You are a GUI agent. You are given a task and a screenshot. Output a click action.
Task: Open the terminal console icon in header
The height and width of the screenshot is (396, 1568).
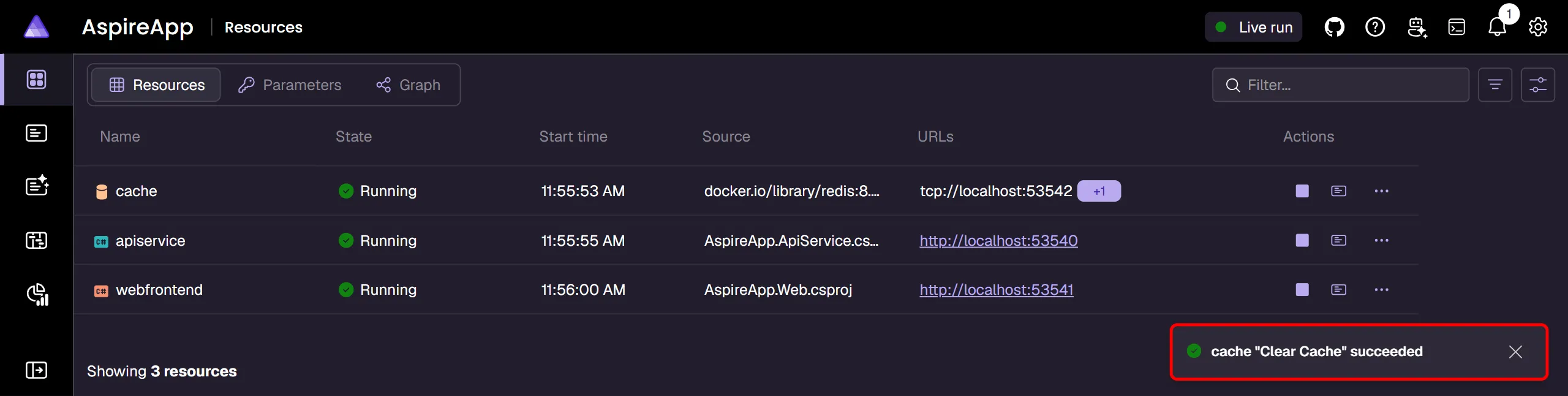pos(1457,27)
